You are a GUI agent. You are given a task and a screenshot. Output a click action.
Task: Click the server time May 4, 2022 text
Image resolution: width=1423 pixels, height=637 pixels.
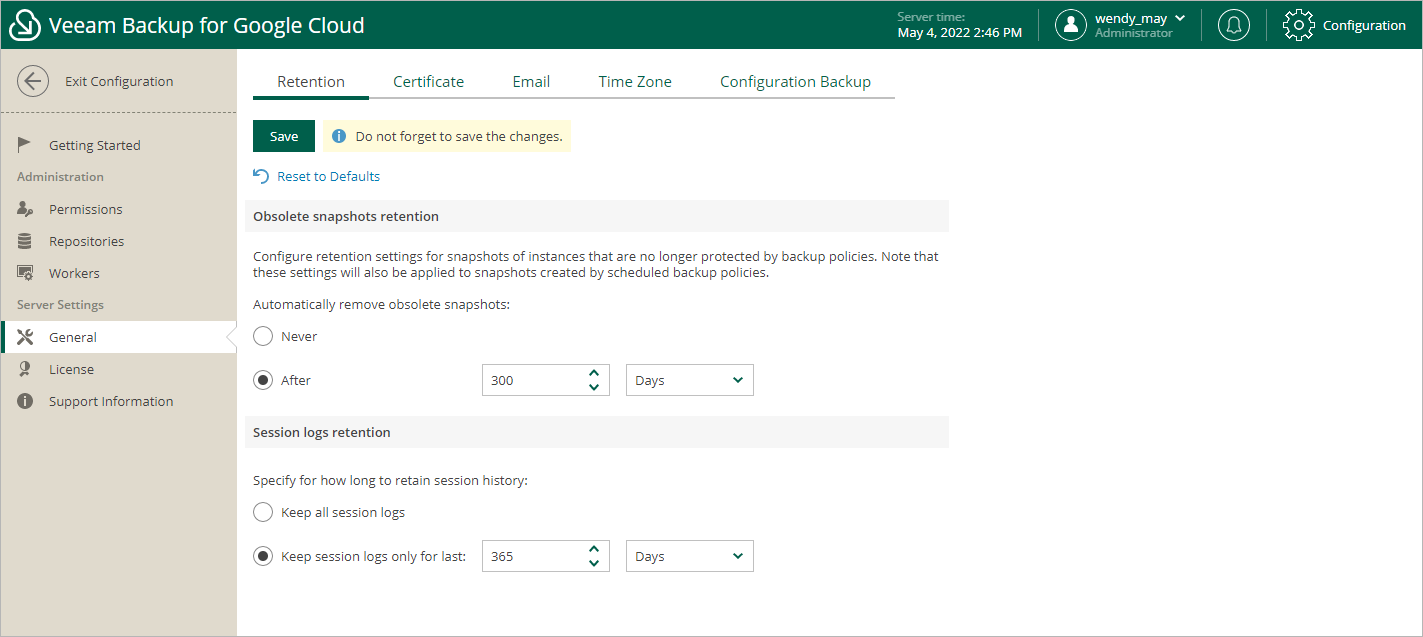[960, 32]
